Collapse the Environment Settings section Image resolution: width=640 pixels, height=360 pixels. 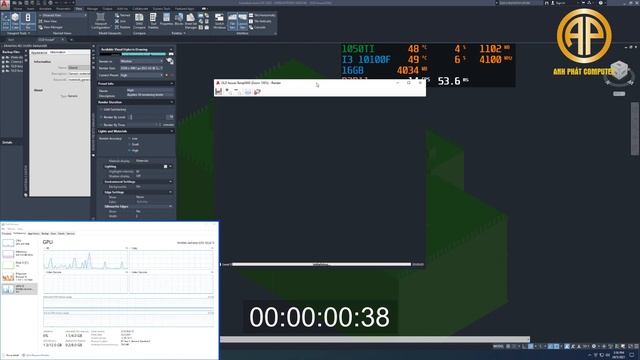pos(170,182)
